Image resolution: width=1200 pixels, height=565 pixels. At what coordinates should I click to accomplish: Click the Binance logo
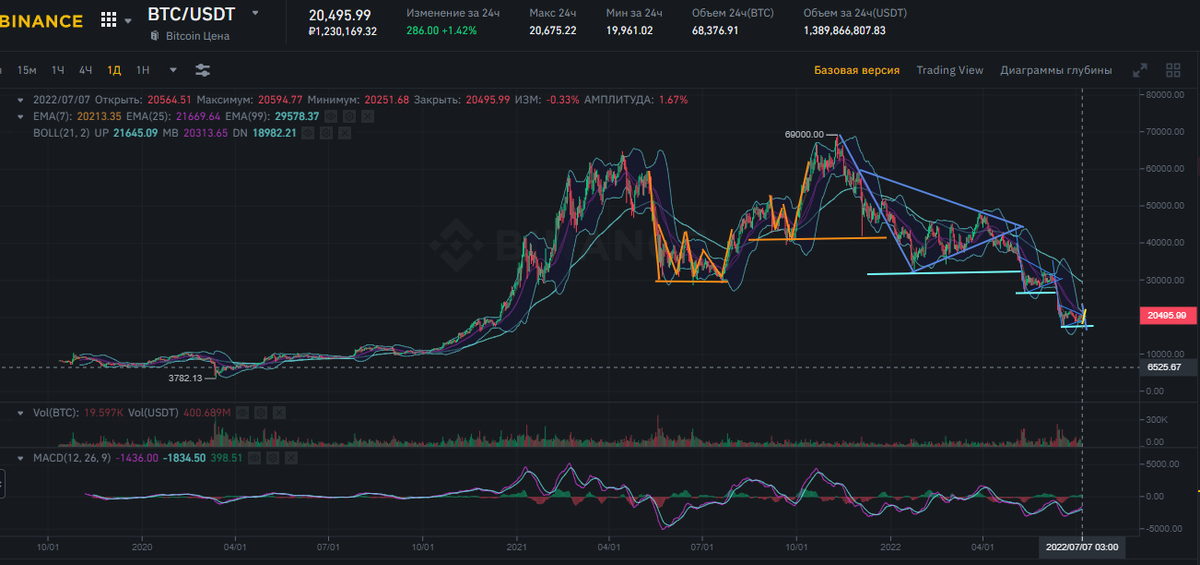[41, 21]
